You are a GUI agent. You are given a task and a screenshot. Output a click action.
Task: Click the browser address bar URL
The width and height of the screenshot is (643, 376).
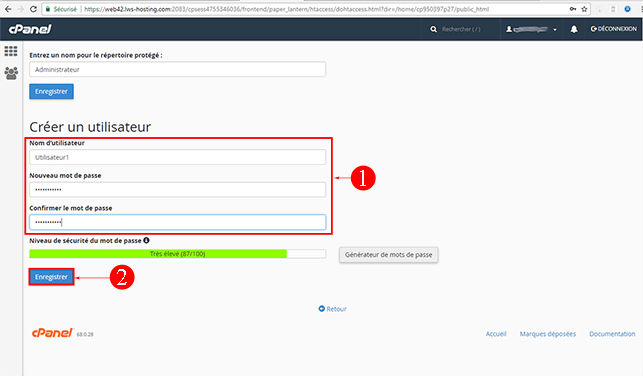[x=286, y=9]
